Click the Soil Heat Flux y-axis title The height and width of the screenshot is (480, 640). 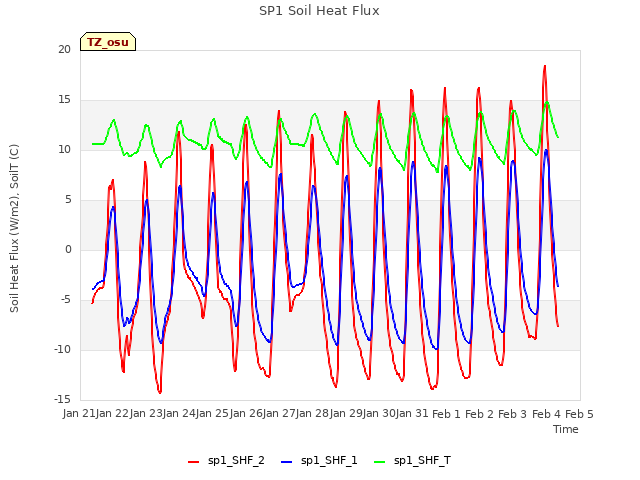tap(14, 228)
